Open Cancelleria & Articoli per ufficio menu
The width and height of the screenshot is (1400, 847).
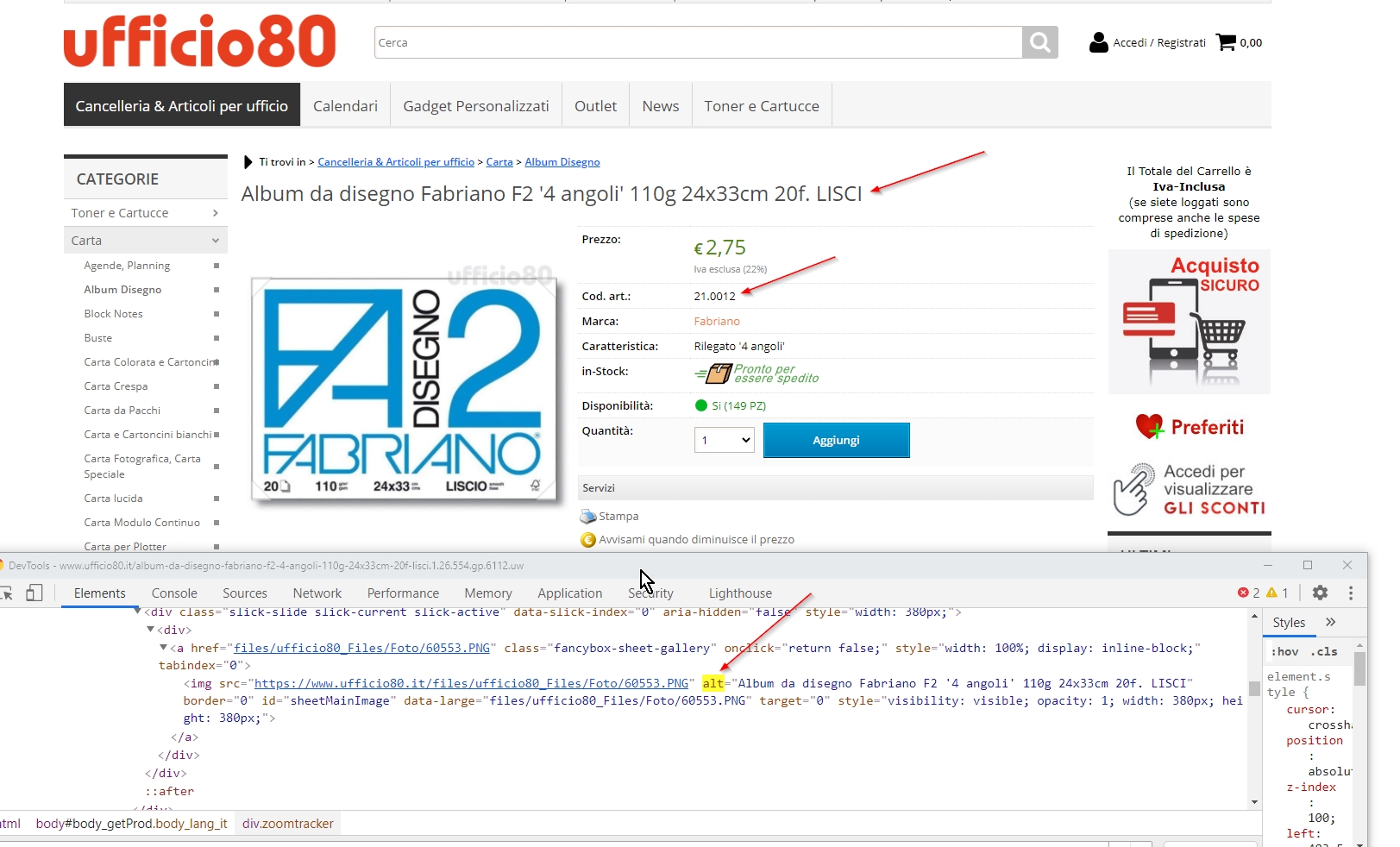182,106
